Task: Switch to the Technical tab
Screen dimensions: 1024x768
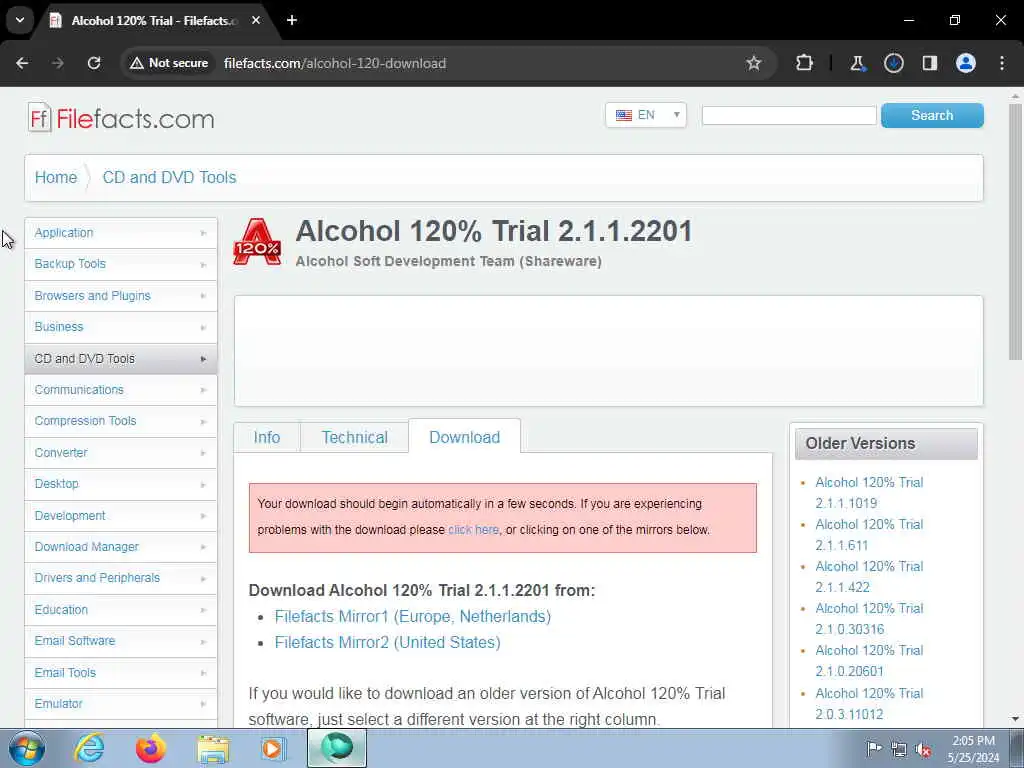Action: (355, 437)
